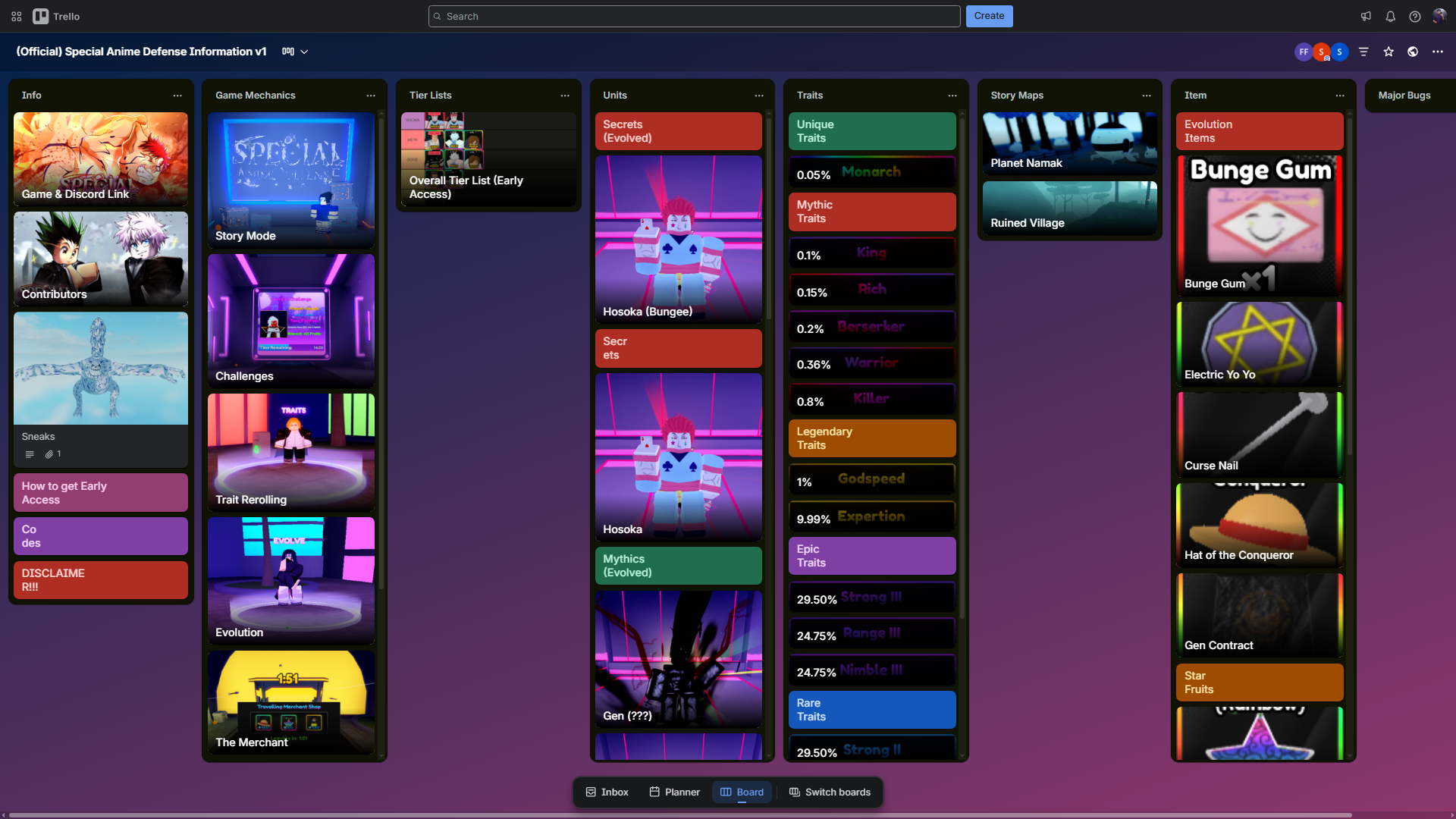
Task: Open the Game Mechanics list actions menu
Action: (371, 96)
